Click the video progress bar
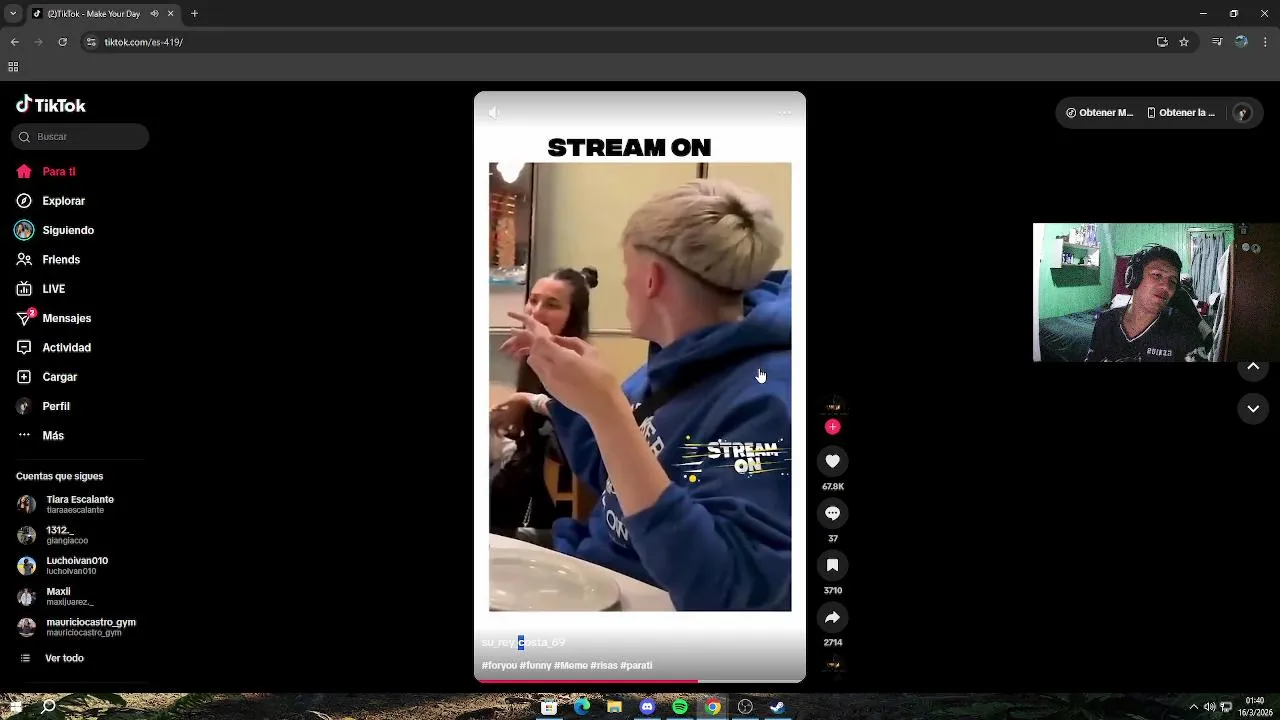 [x=640, y=681]
